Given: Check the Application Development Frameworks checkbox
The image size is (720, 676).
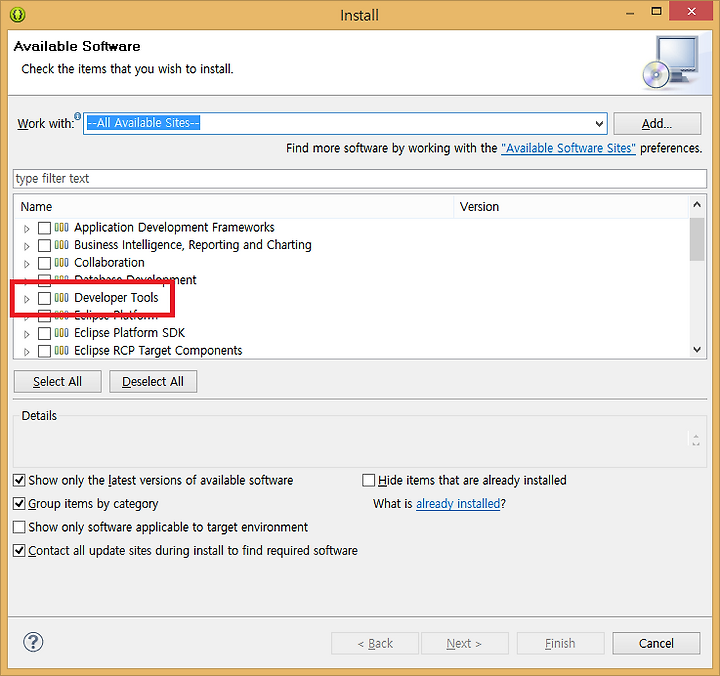Looking at the screenshot, I should [44, 228].
